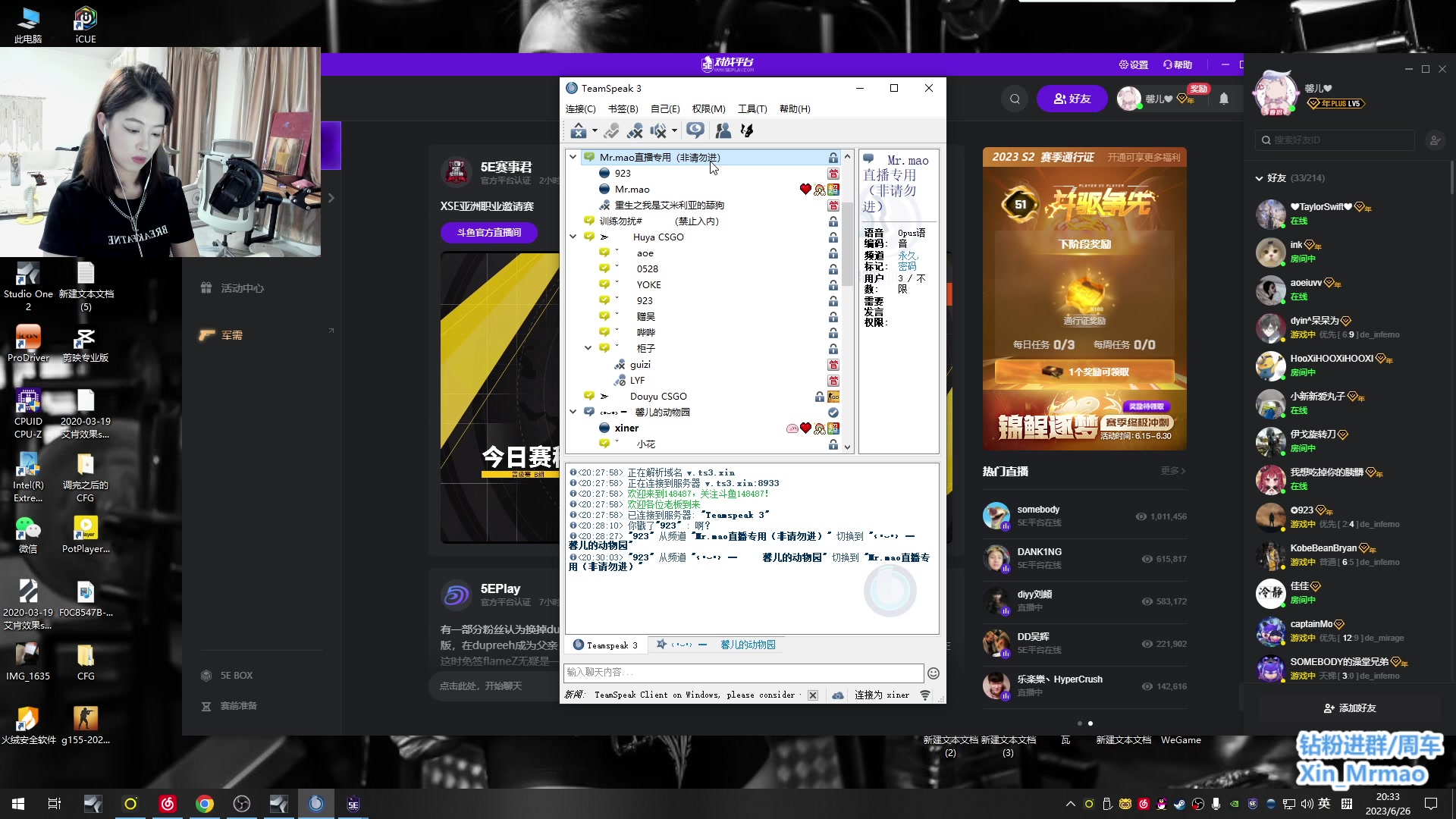Image resolution: width=1456 pixels, height=819 pixels.
Task: Open the Windows Start menu
Action: (18, 804)
